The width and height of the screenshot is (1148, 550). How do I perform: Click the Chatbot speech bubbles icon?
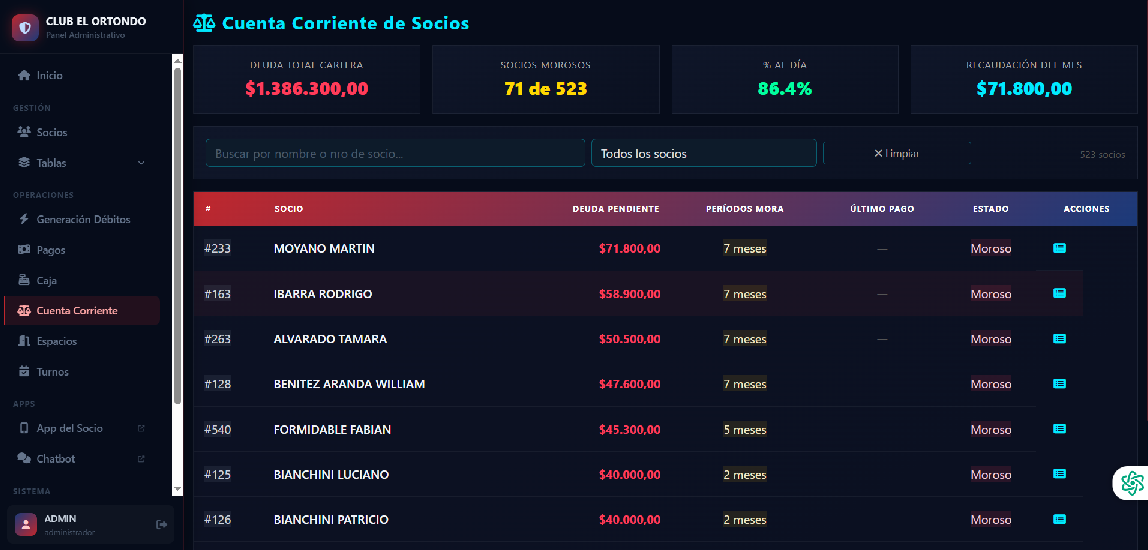[23, 459]
